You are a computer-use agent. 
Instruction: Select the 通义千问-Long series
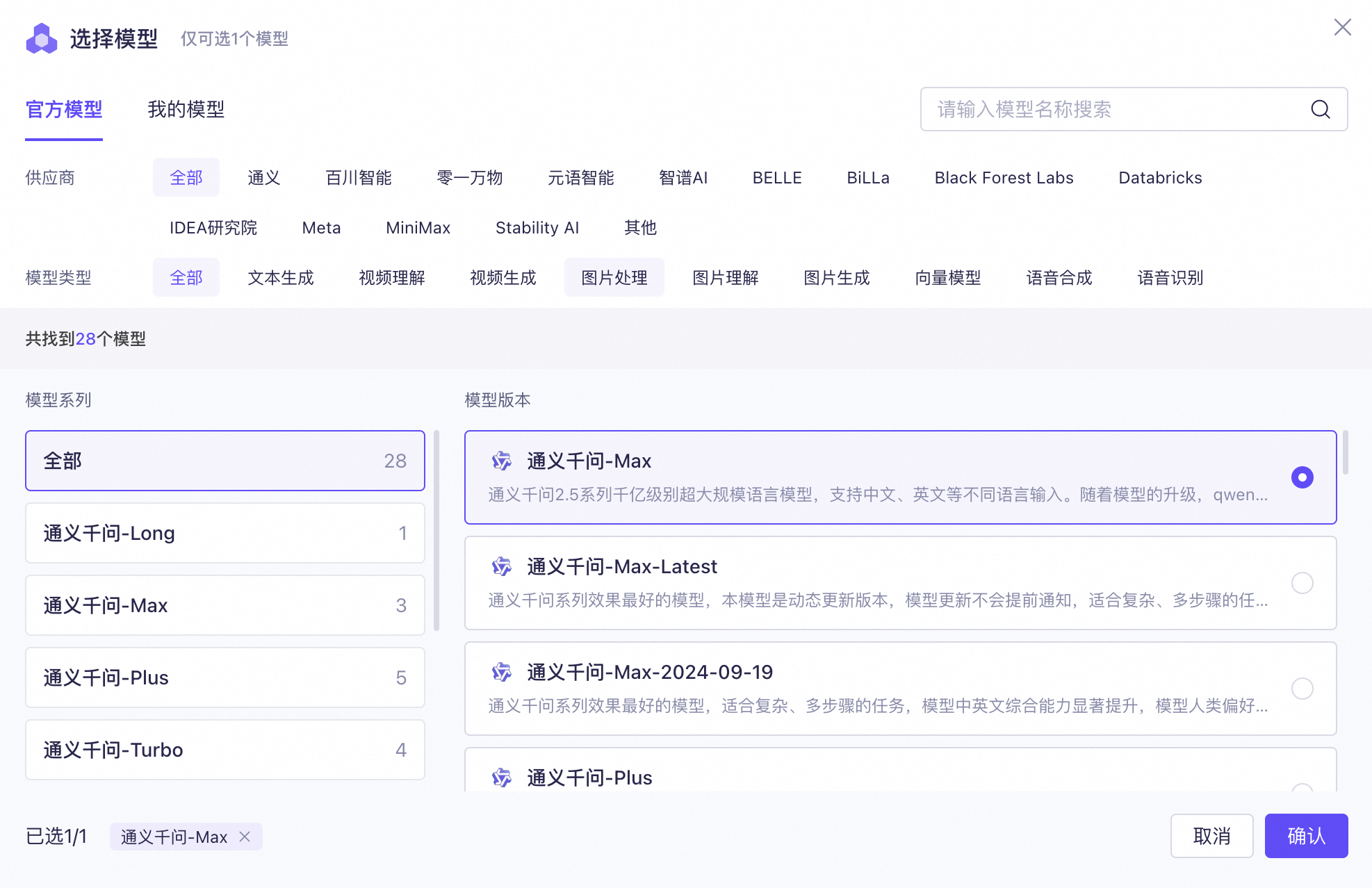coord(225,533)
